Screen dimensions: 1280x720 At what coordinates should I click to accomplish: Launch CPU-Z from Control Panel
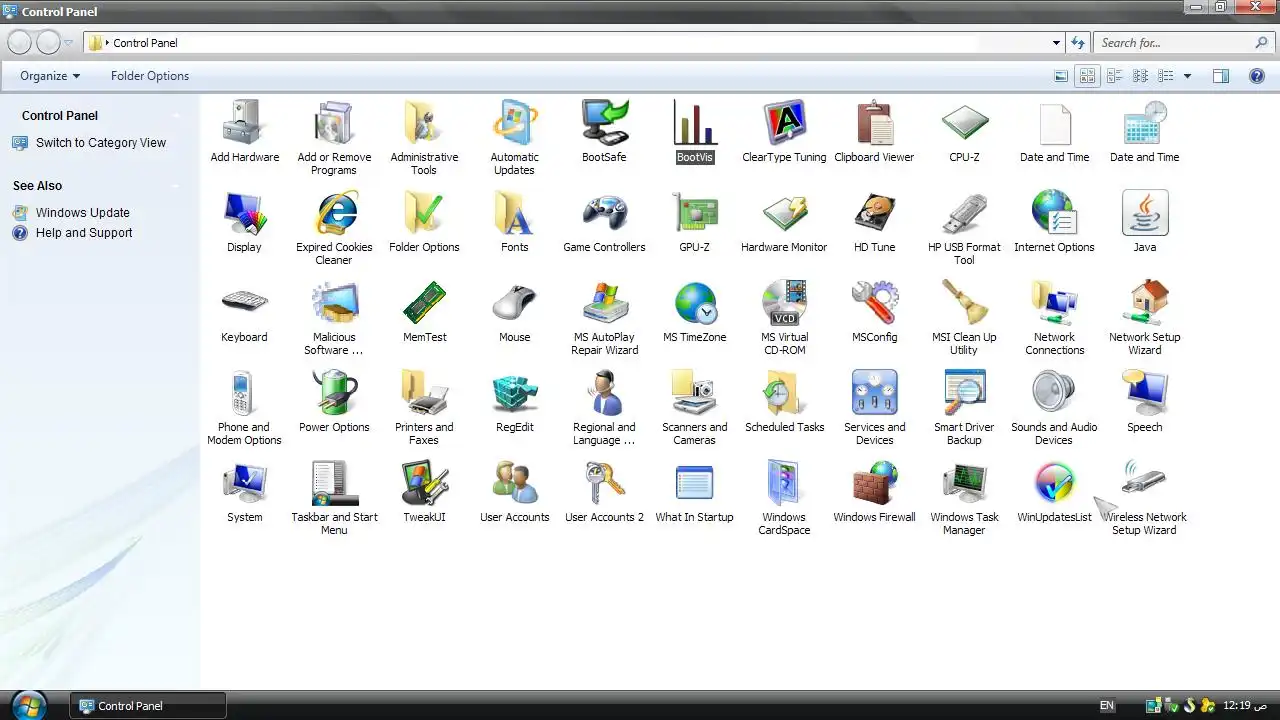point(964,132)
